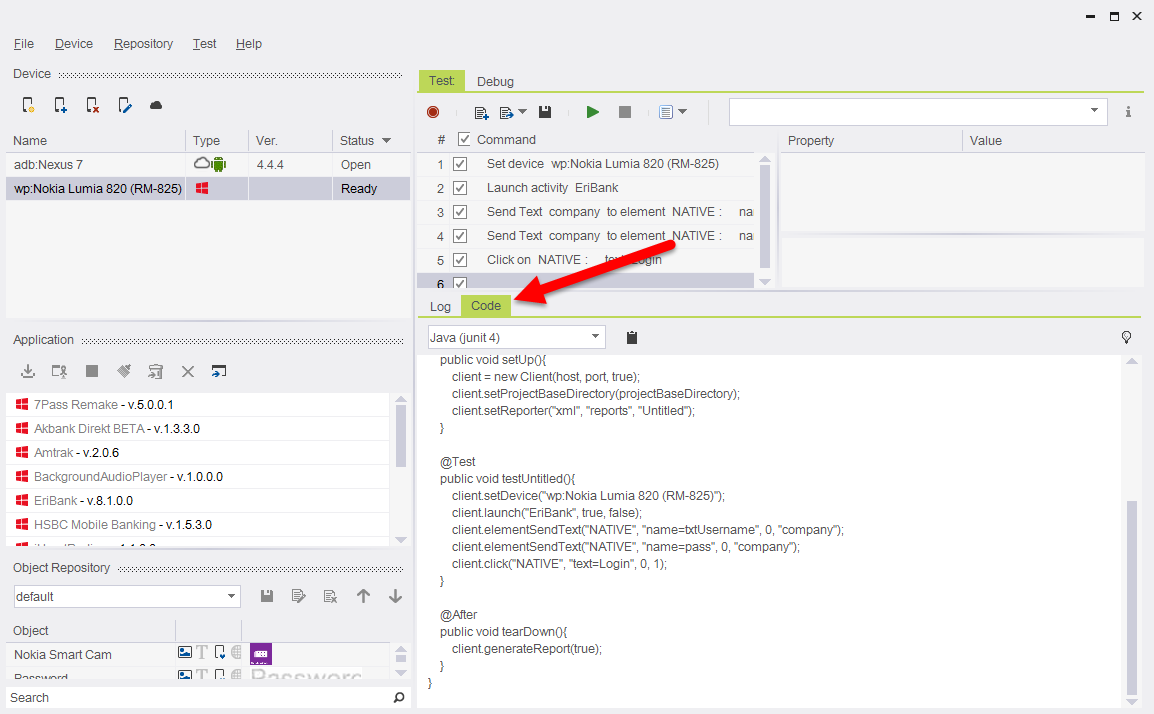Click the lightbulb hint icon
Image resolution: width=1154 pixels, height=714 pixels.
[1126, 338]
